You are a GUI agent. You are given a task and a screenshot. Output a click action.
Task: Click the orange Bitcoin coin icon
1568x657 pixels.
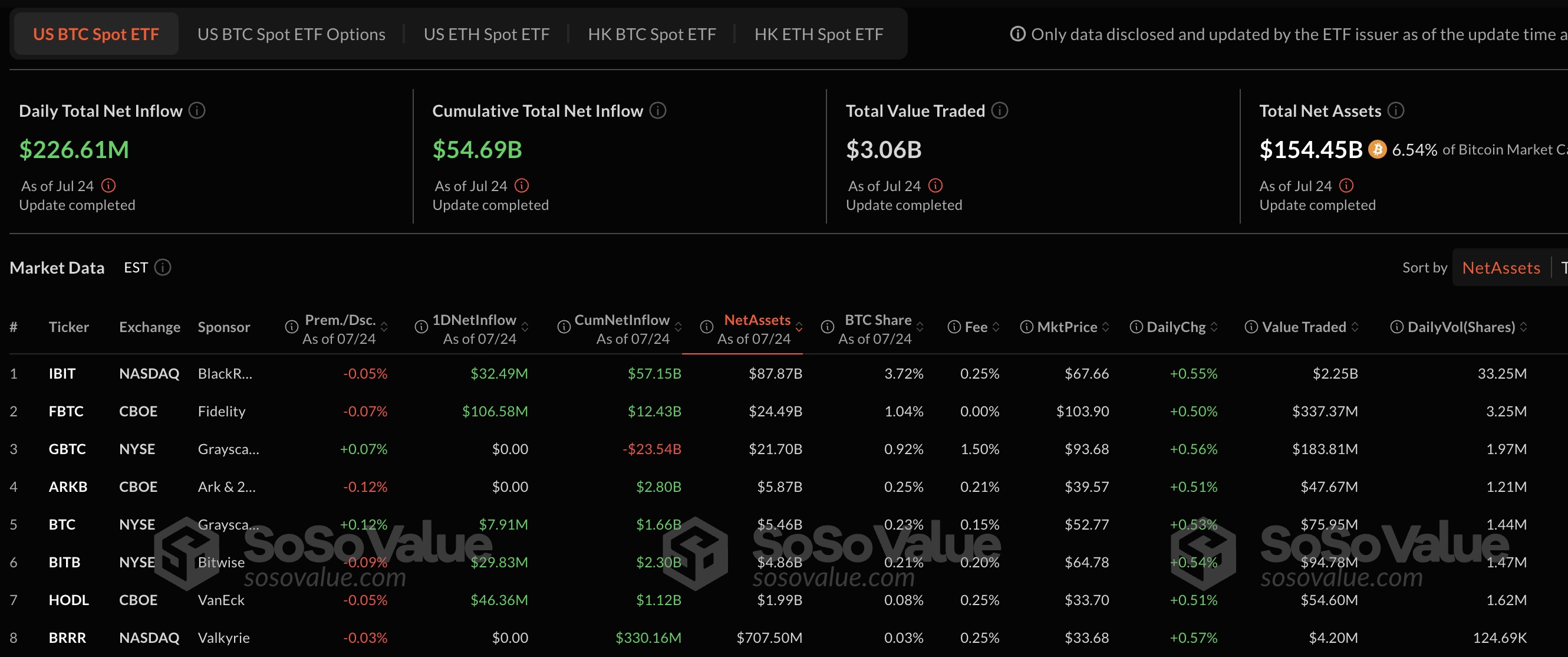(x=1377, y=149)
